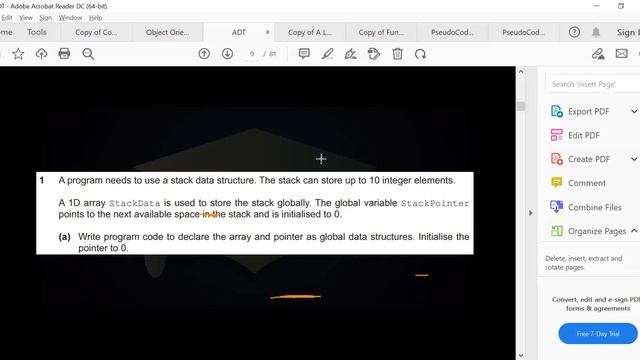Add a sticky note comment in the toolbar
This screenshot has width=640, height=360.
coord(304,54)
